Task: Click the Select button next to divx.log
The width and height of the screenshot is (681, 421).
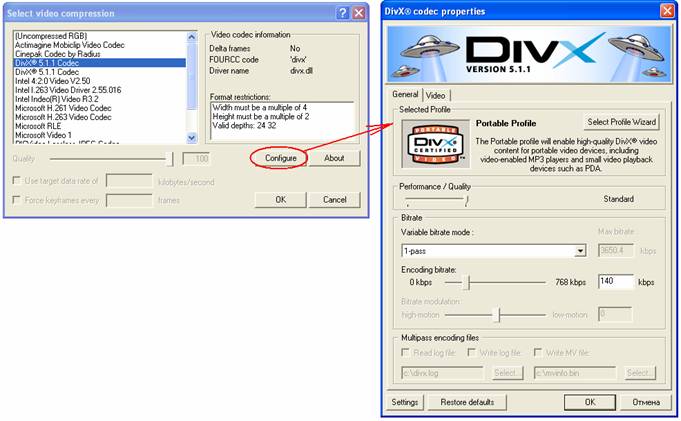Action: coord(507,373)
